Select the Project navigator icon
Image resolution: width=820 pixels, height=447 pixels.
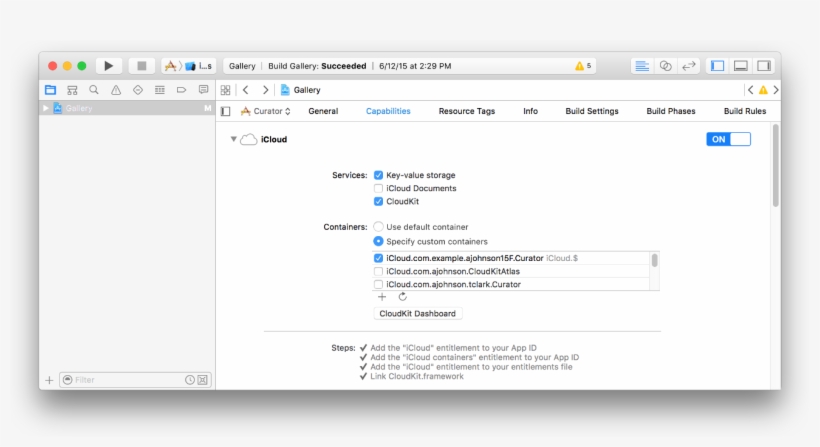pos(50,90)
